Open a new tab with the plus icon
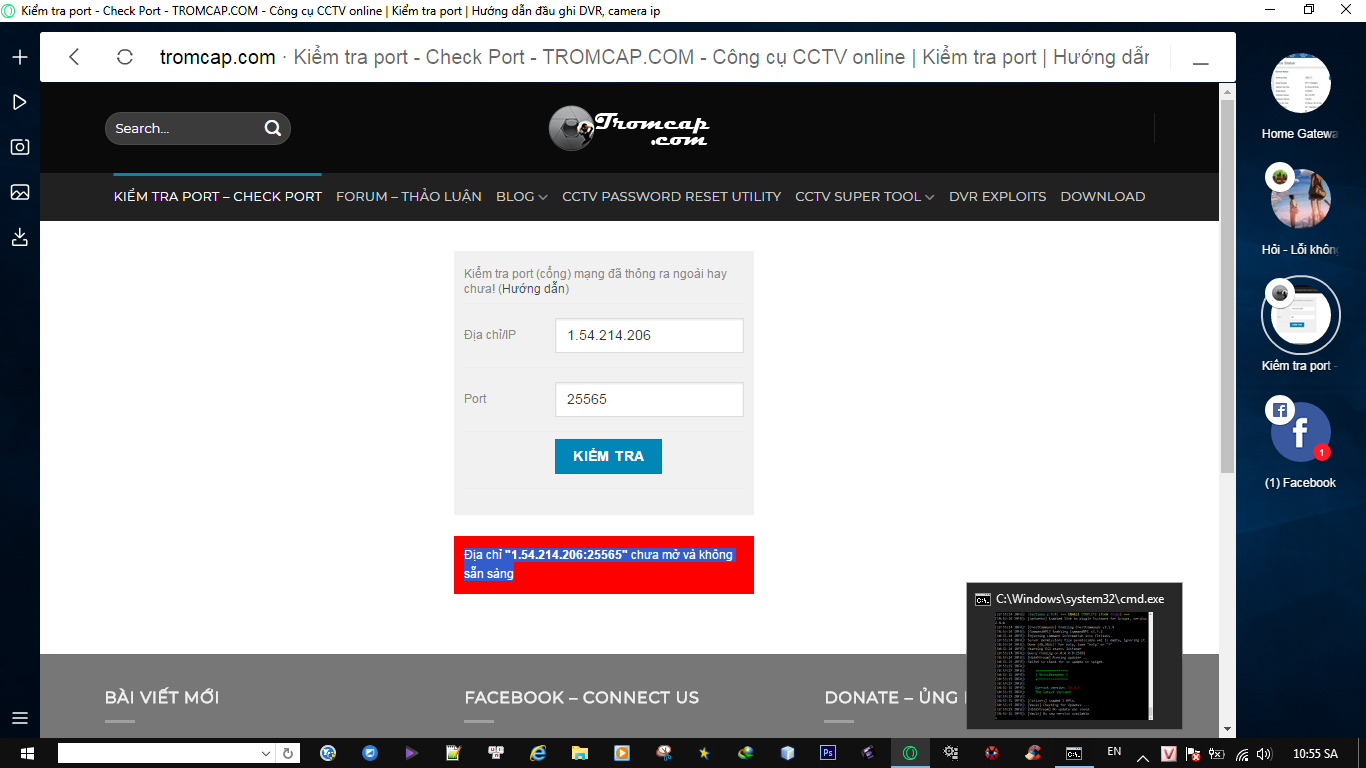Image resolution: width=1366 pixels, height=768 pixels. [20, 57]
